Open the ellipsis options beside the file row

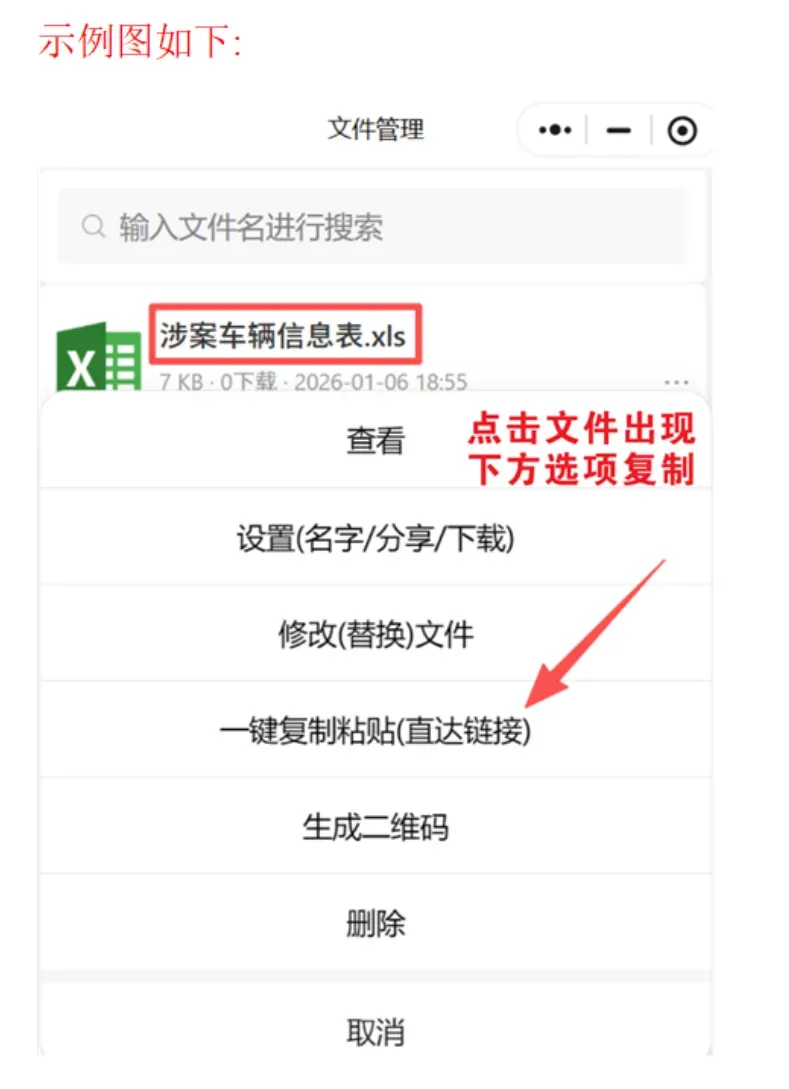(x=676, y=382)
